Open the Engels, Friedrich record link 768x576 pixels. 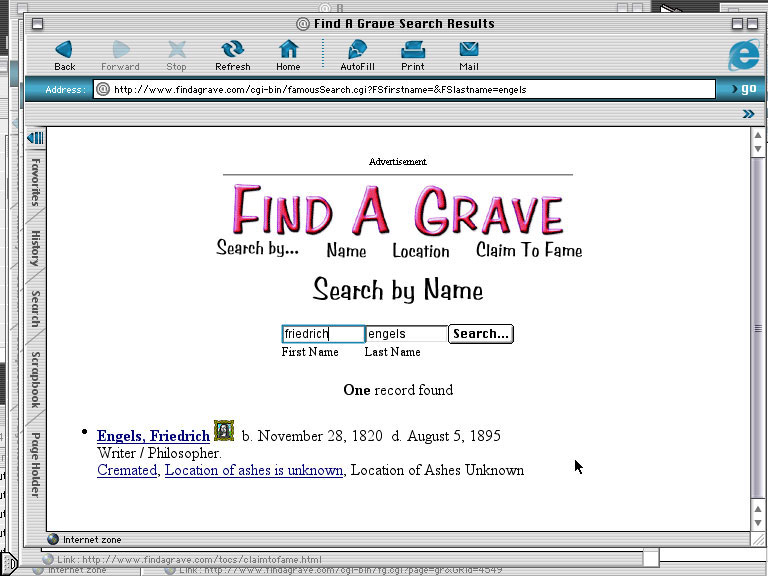[x=153, y=436]
